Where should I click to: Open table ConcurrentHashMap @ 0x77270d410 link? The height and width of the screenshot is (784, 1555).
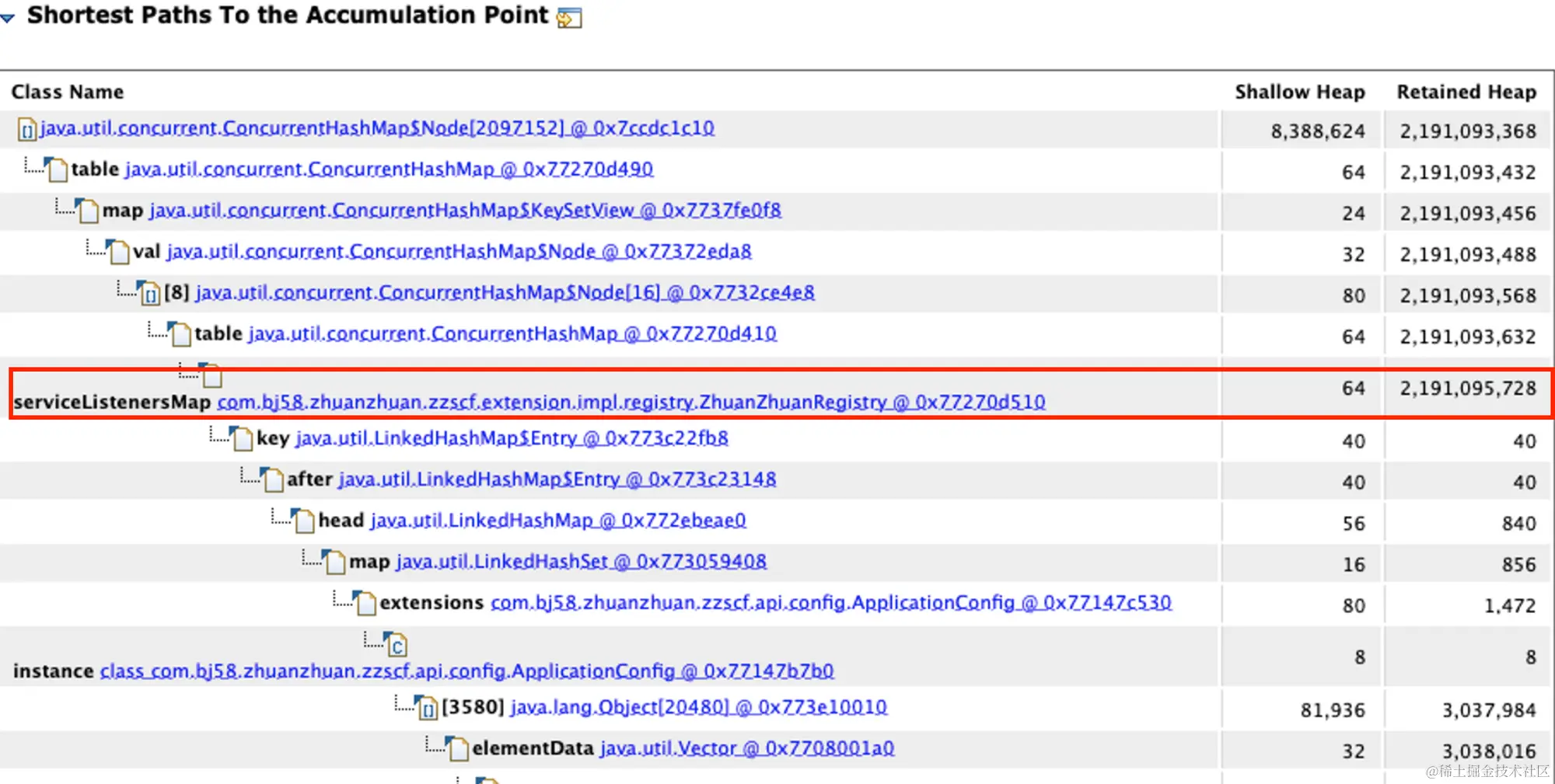[x=512, y=334]
